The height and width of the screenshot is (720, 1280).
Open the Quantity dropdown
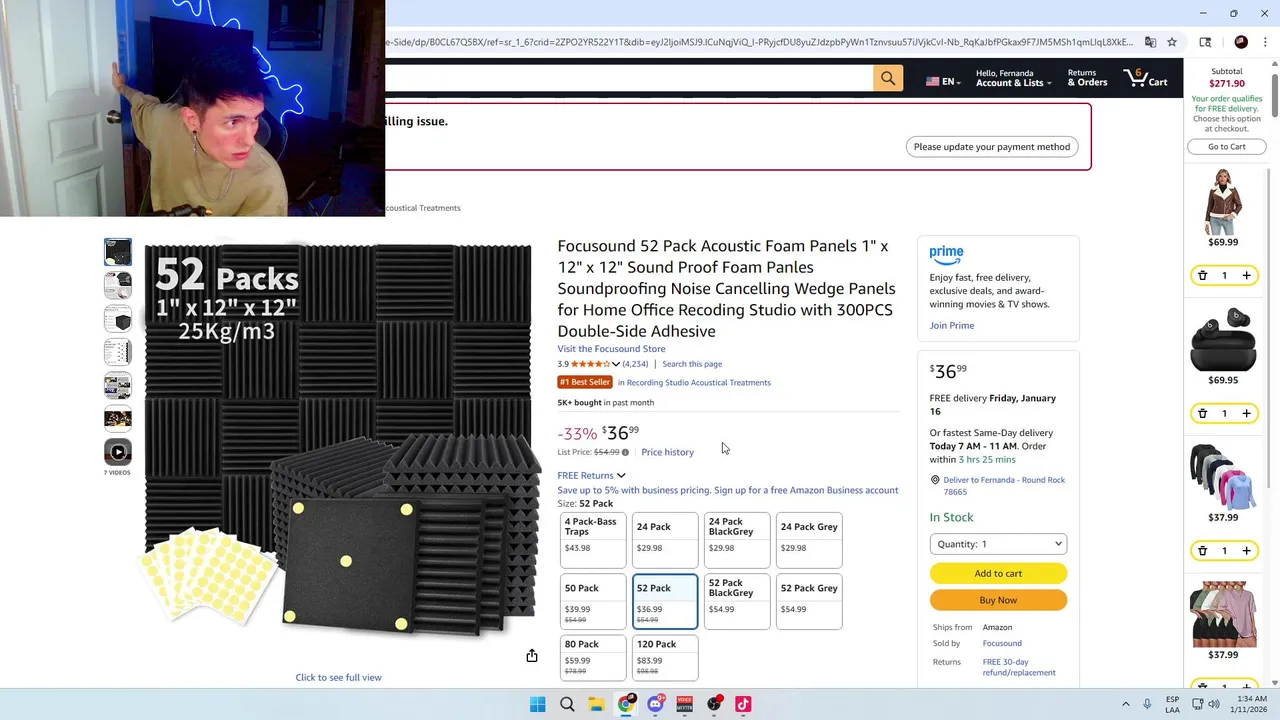[998, 544]
